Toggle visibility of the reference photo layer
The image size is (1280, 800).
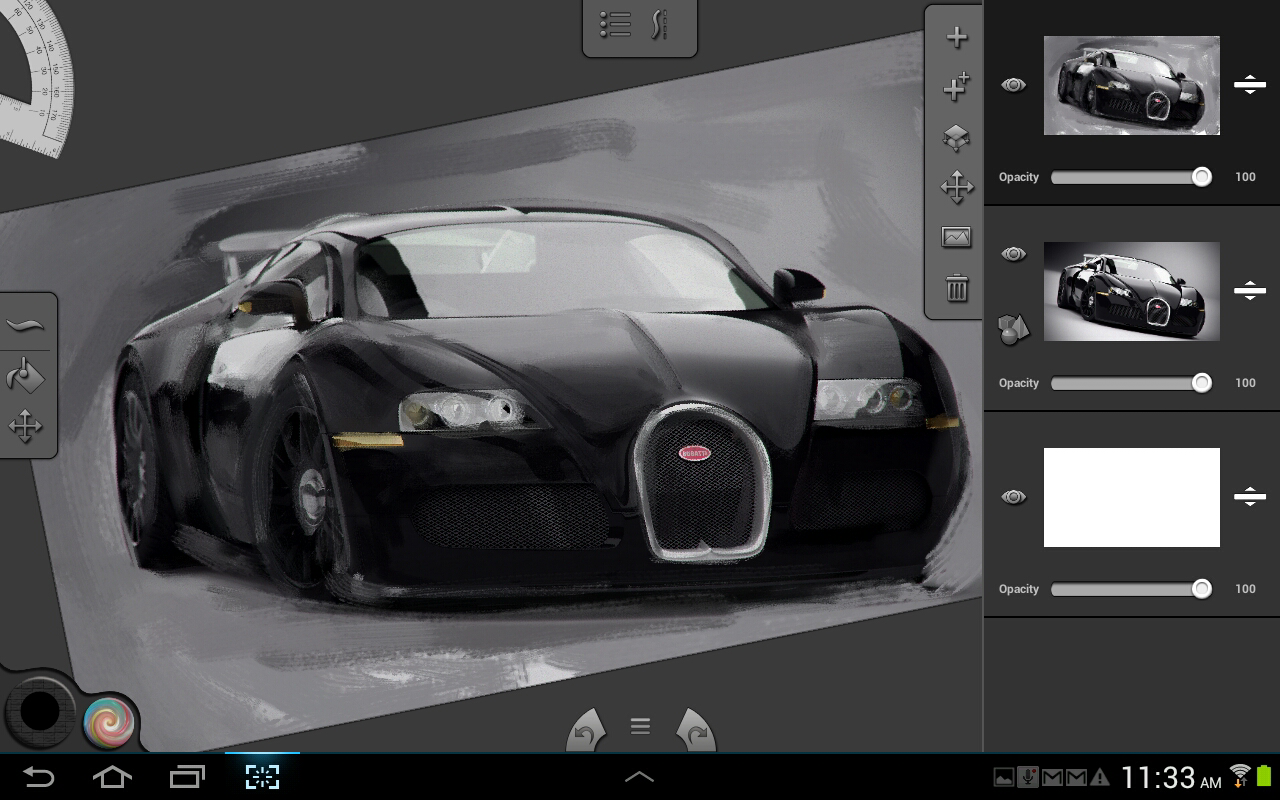tap(1013, 254)
